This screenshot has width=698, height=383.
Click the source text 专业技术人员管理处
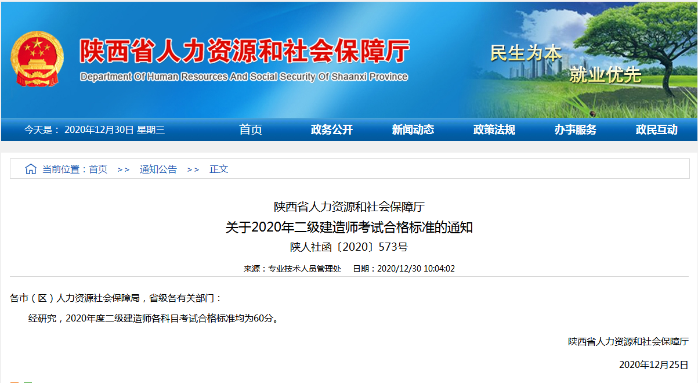304,269
